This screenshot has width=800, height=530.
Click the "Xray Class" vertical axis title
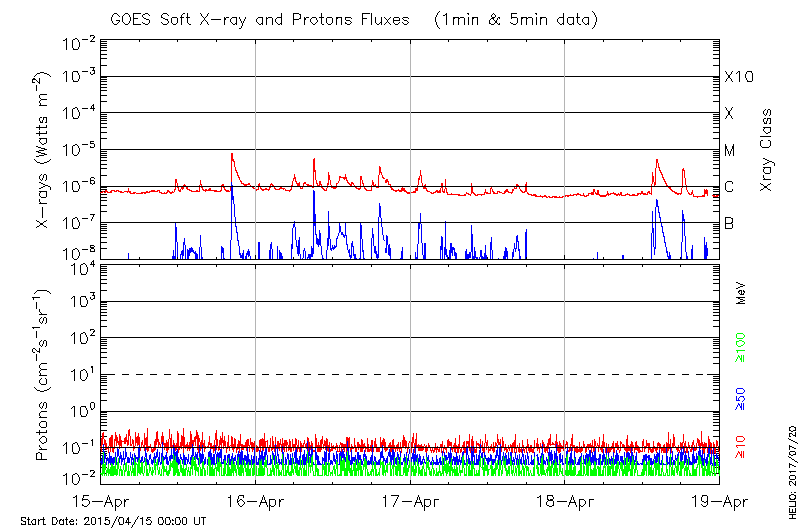click(767, 150)
